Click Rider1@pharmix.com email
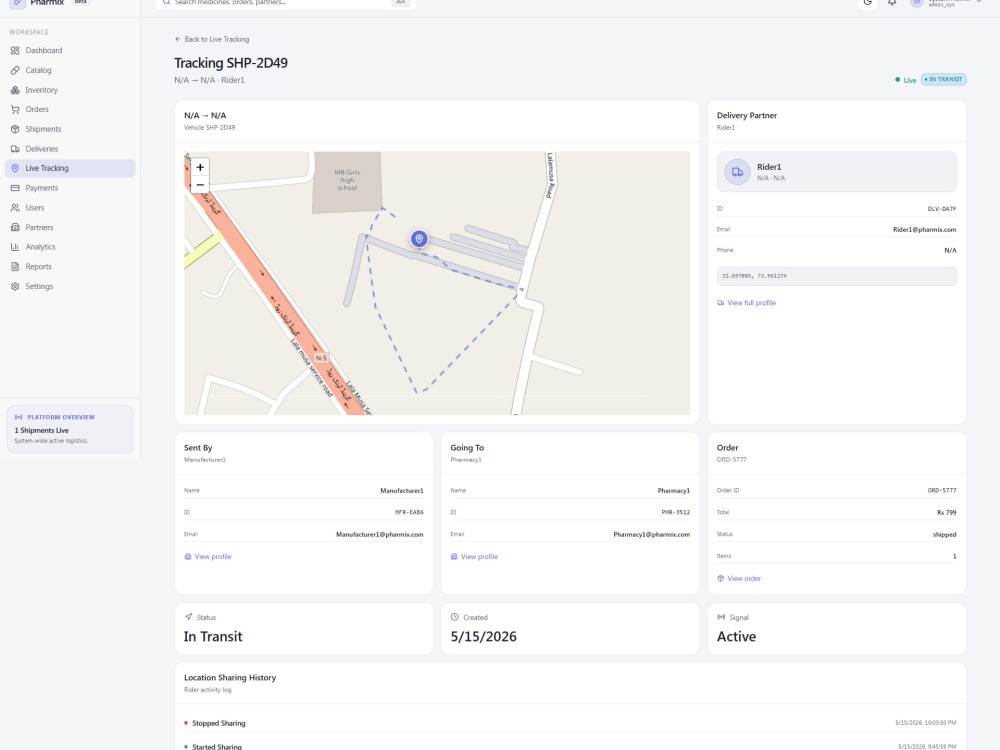The image size is (1000, 750). point(924,230)
